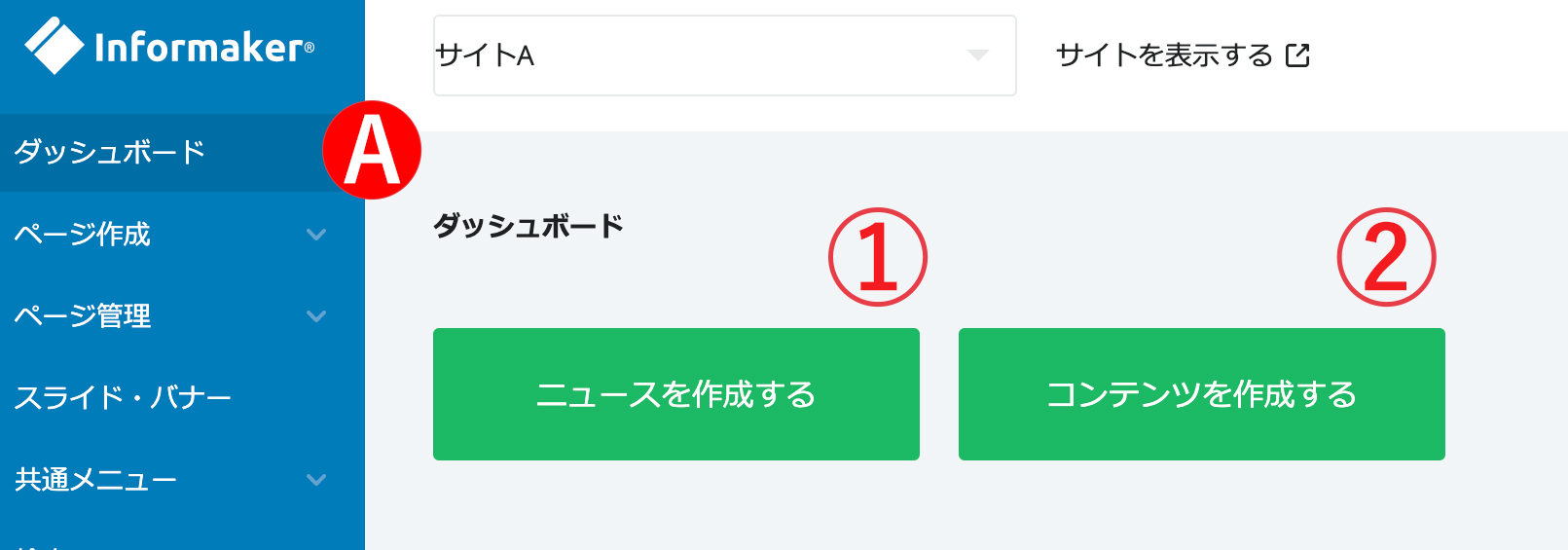Image resolution: width=1568 pixels, height=550 pixels.
Task: Select the 共通メニュー sidebar menu item
Action: tap(182, 479)
